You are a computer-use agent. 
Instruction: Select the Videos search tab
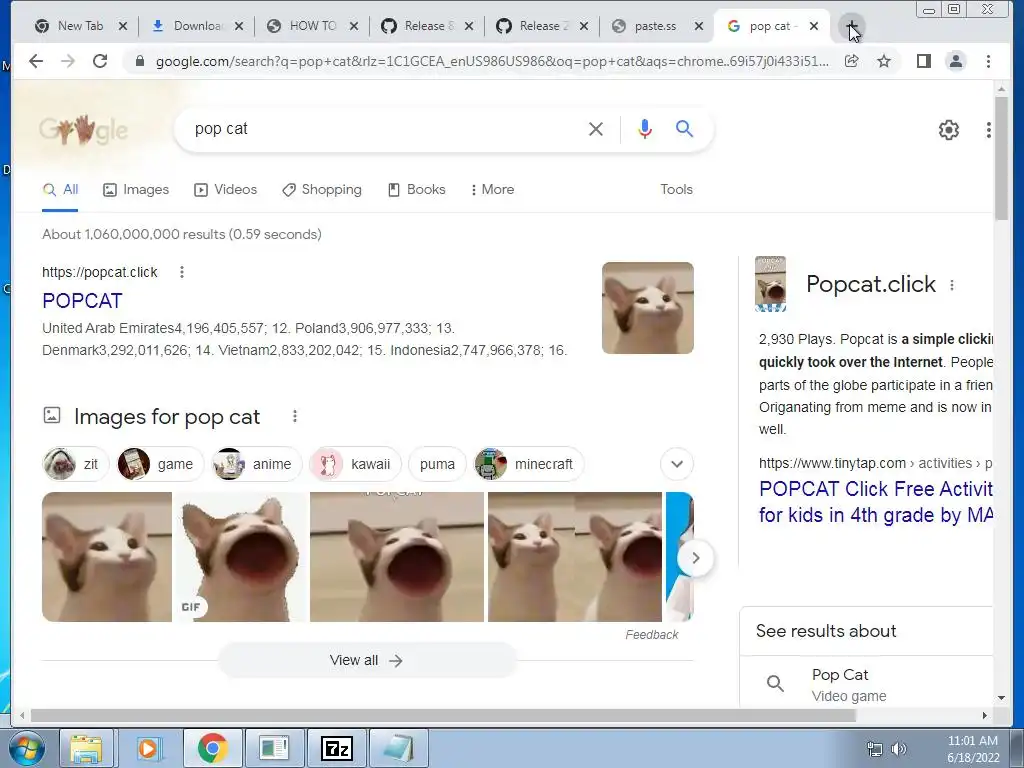point(225,189)
